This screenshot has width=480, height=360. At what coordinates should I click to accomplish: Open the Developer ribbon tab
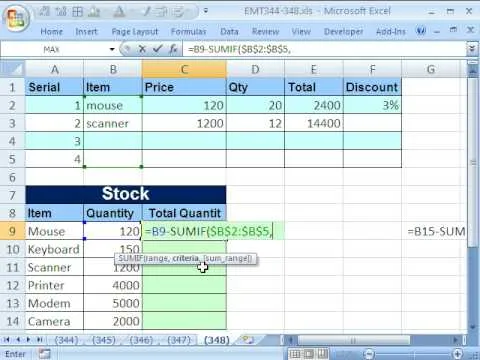344,32
